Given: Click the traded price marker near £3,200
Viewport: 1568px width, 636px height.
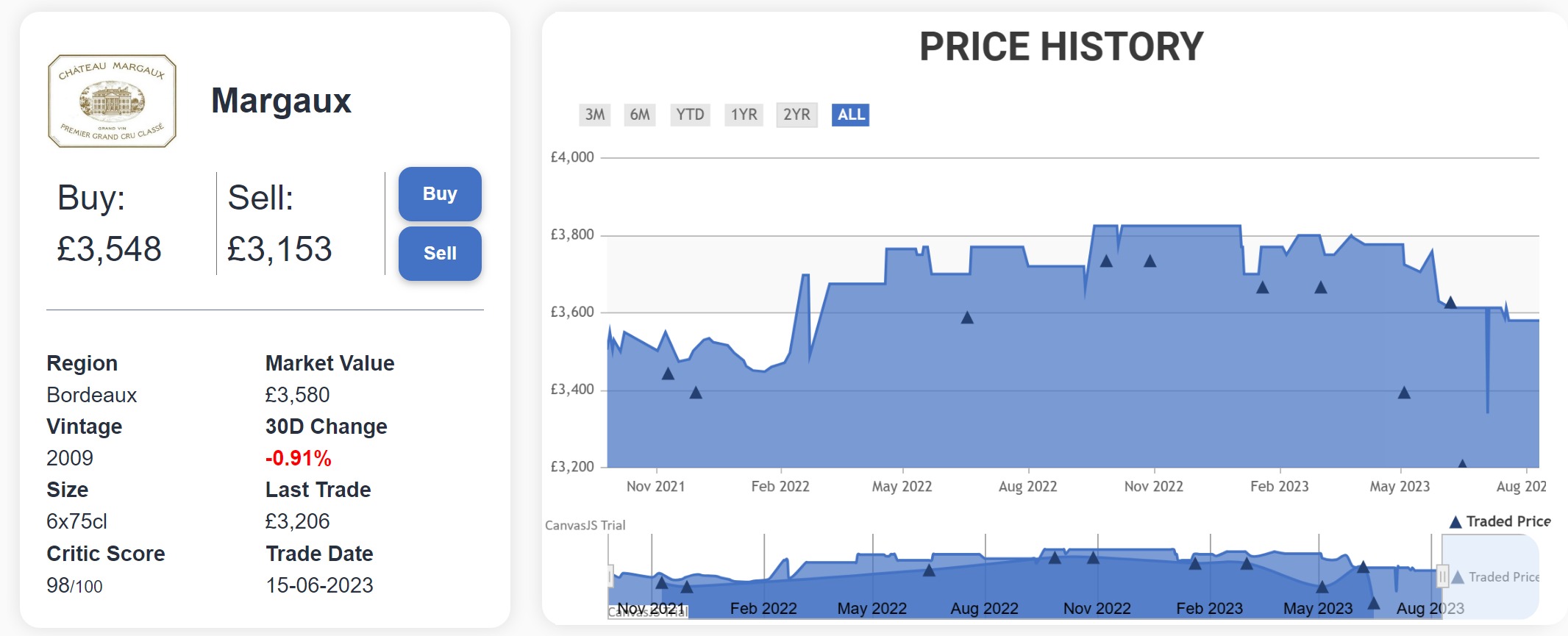Looking at the screenshot, I should (1462, 464).
